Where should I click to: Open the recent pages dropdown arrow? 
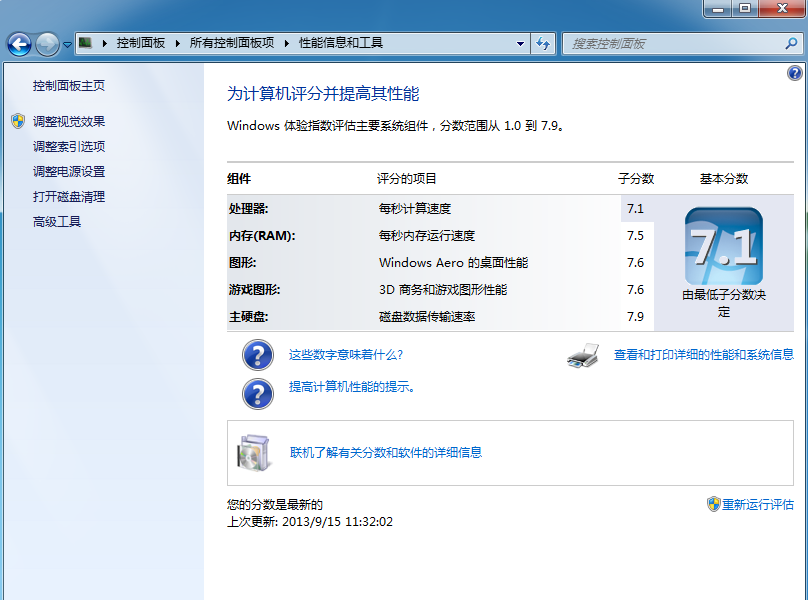[x=67, y=44]
